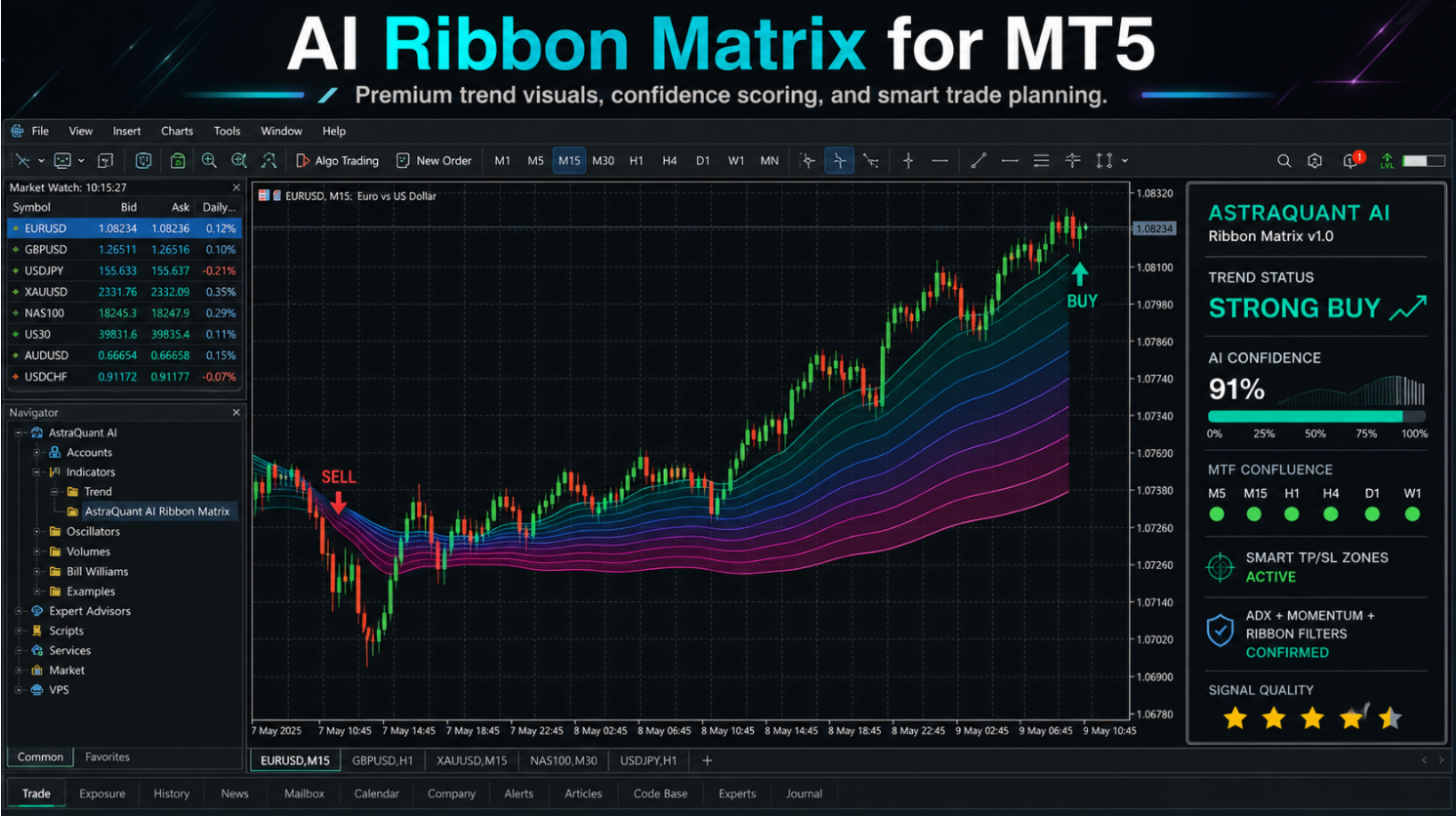Click the first Signal Quality star
The image size is (1456, 816).
pyautogui.click(x=1235, y=719)
